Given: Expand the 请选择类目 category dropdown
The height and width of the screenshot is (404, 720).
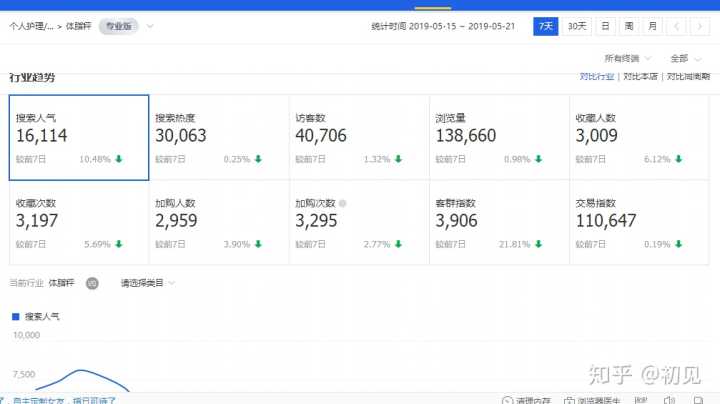Looking at the screenshot, I should coord(147,283).
